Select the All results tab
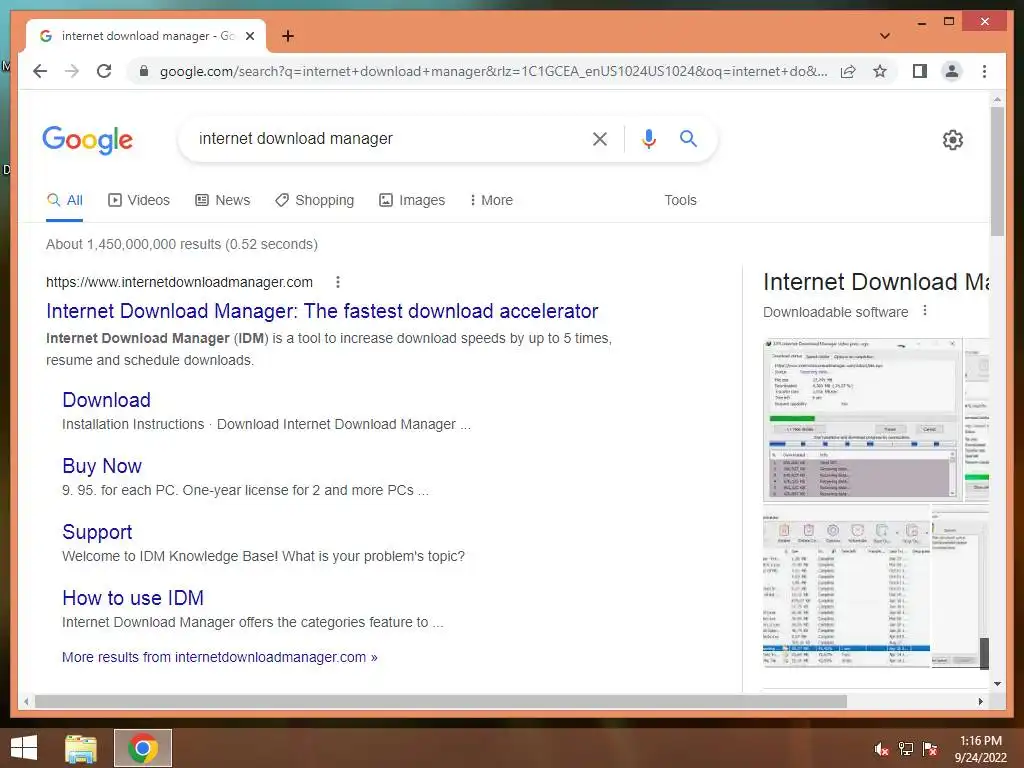 pyautogui.click(x=65, y=200)
